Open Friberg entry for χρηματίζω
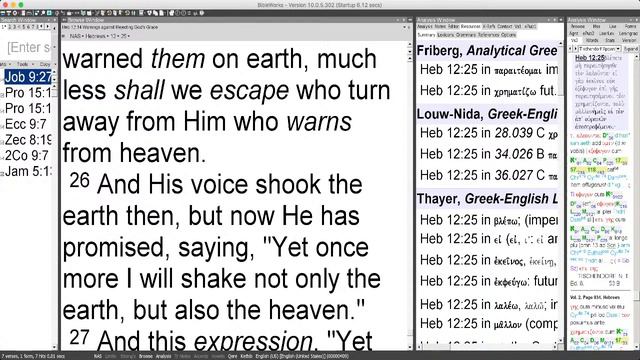The width and height of the screenshot is (640, 360). [x=489, y=91]
